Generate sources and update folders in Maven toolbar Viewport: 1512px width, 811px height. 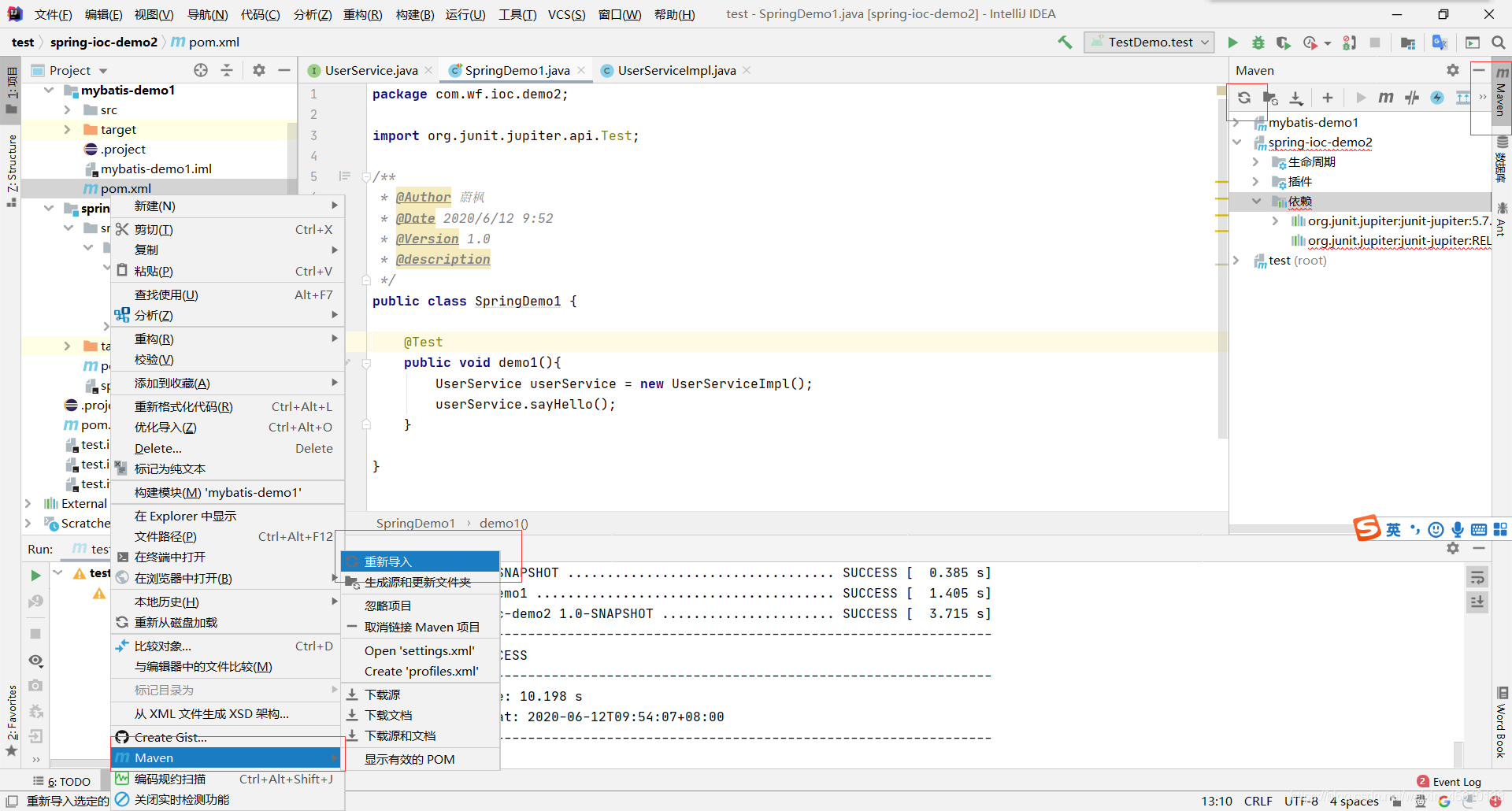coord(1270,98)
